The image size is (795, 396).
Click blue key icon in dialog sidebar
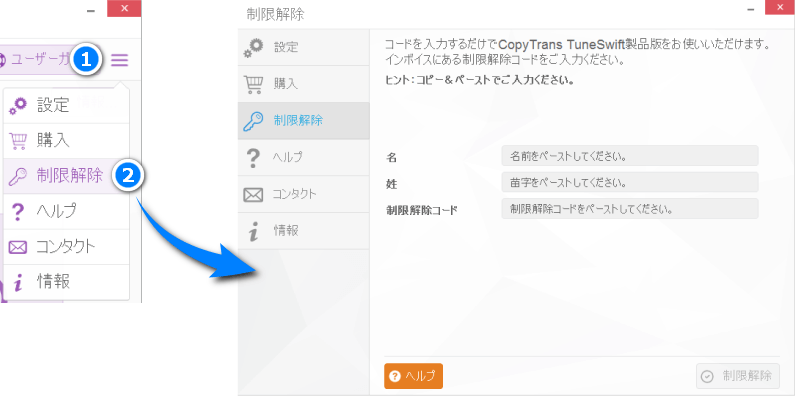[x=253, y=122]
